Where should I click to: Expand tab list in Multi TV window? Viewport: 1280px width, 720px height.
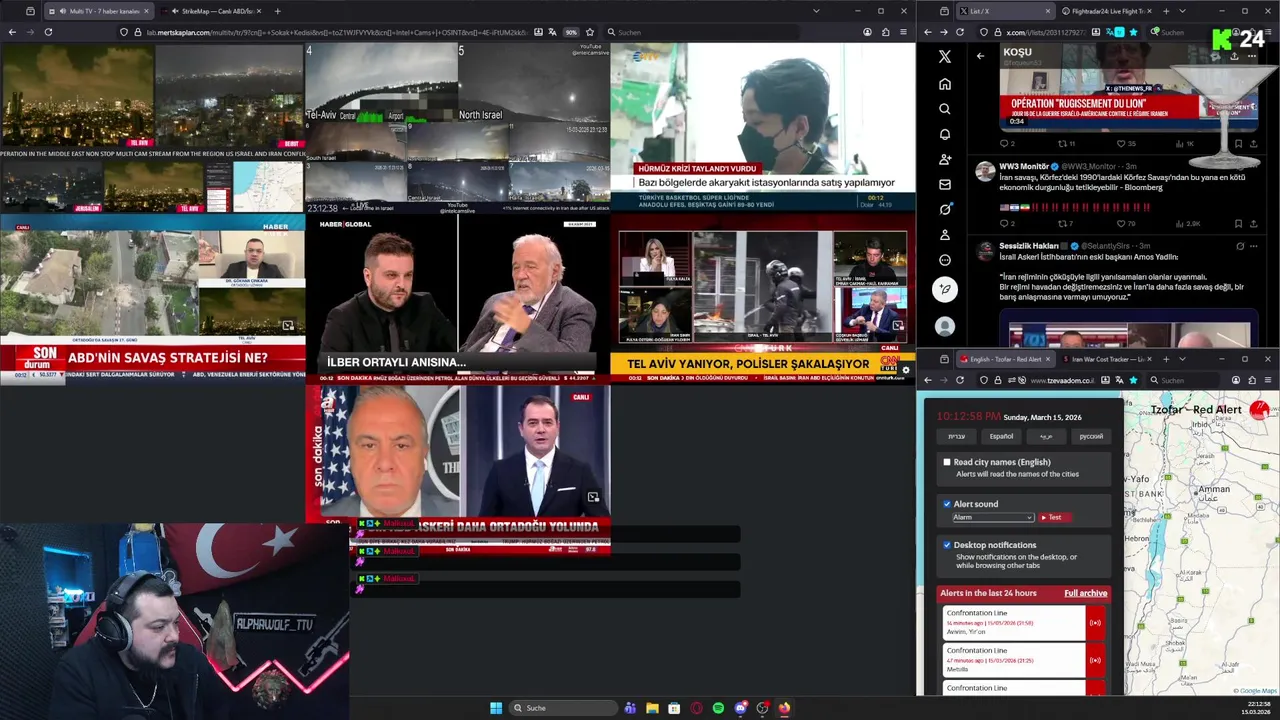(x=816, y=11)
